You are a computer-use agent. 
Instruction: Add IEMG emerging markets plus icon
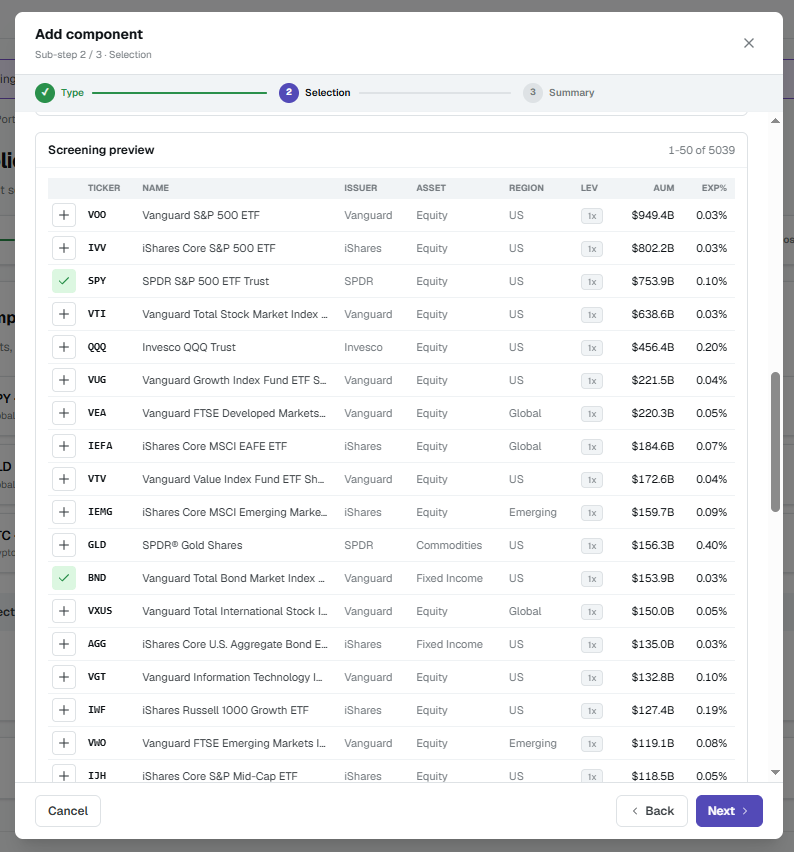point(64,512)
